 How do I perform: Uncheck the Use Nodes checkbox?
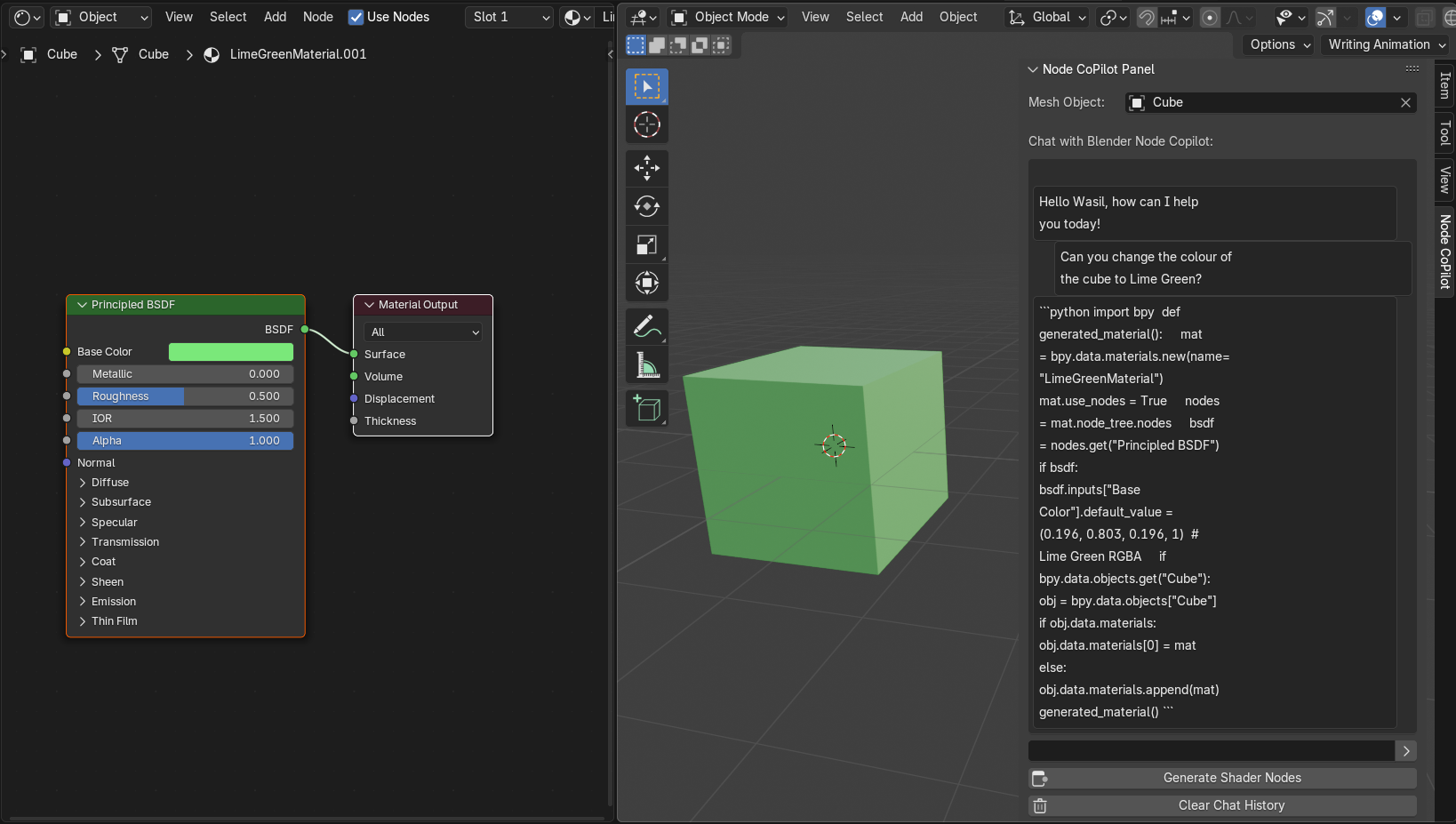coord(356,17)
